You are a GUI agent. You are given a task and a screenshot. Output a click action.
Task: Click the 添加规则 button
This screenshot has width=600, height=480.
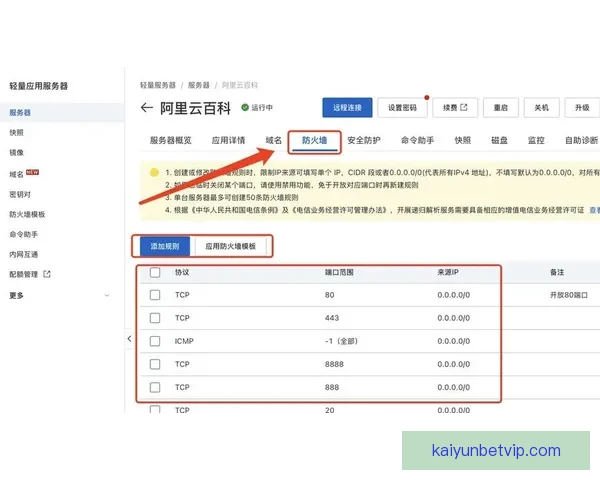[165, 246]
